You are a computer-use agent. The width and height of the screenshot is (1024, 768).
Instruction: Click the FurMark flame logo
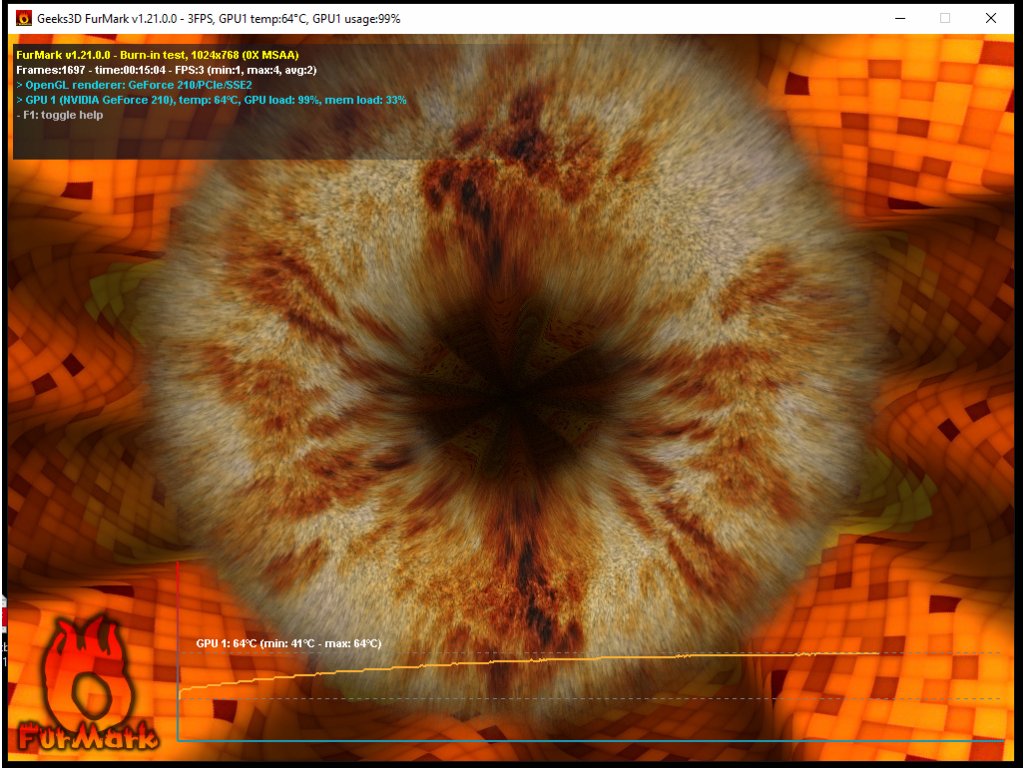coord(88,683)
